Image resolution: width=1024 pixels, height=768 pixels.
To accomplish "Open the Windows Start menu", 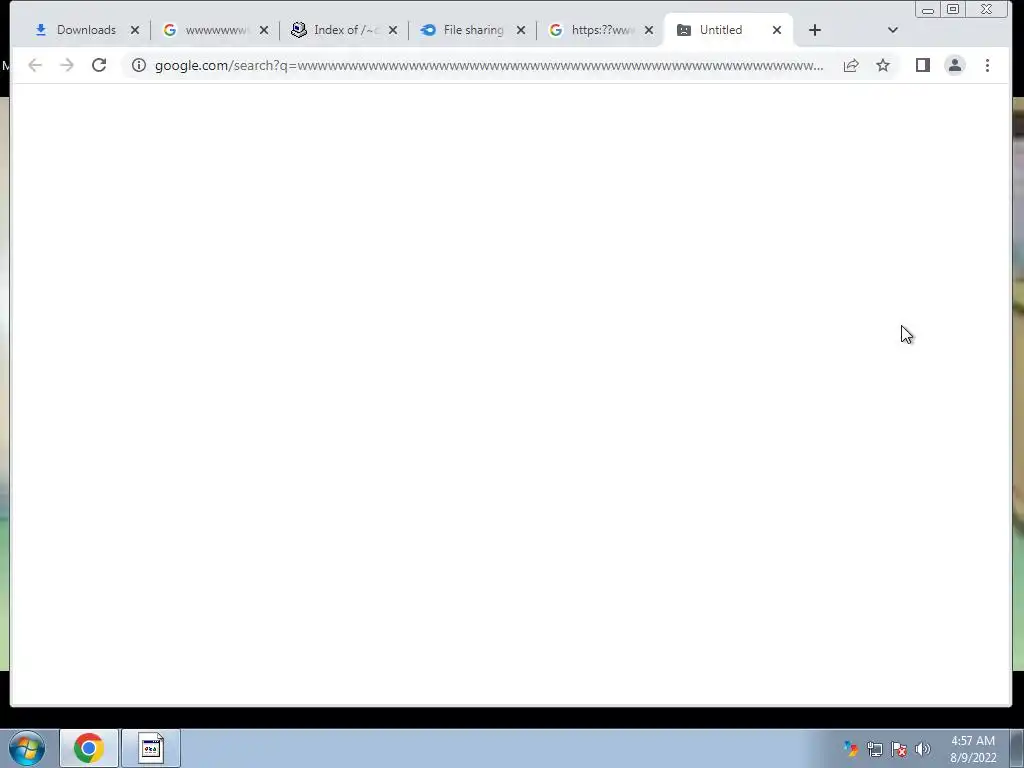I will coord(27,748).
